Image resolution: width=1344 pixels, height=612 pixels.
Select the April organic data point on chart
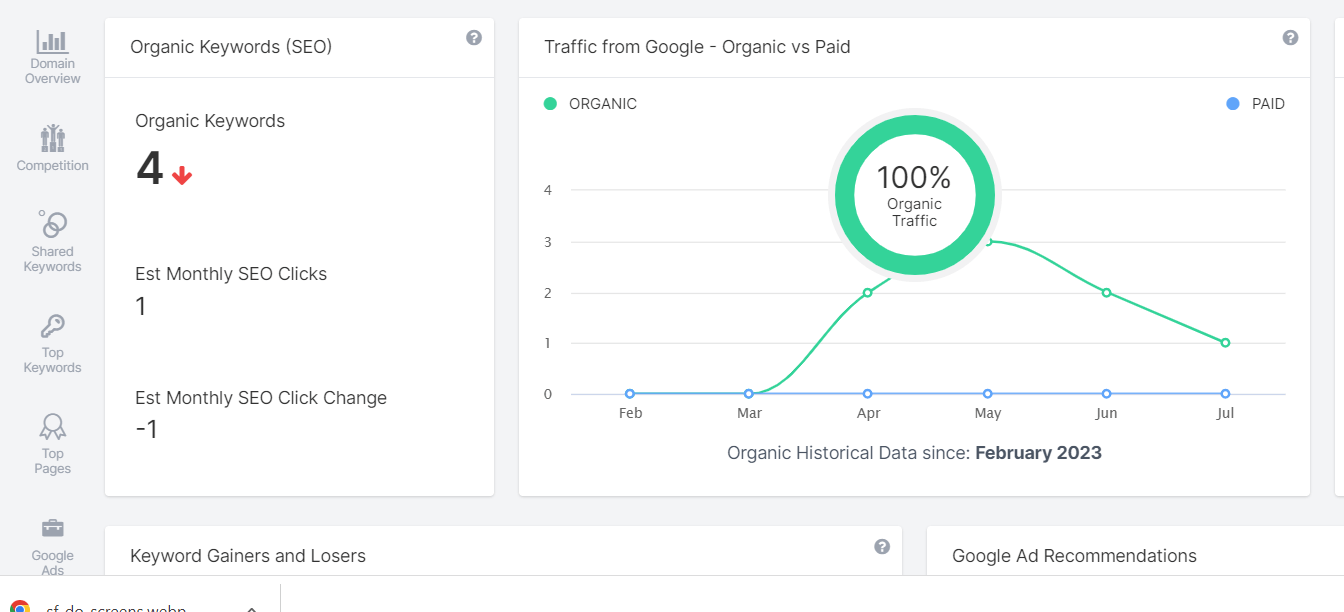(x=868, y=293)
